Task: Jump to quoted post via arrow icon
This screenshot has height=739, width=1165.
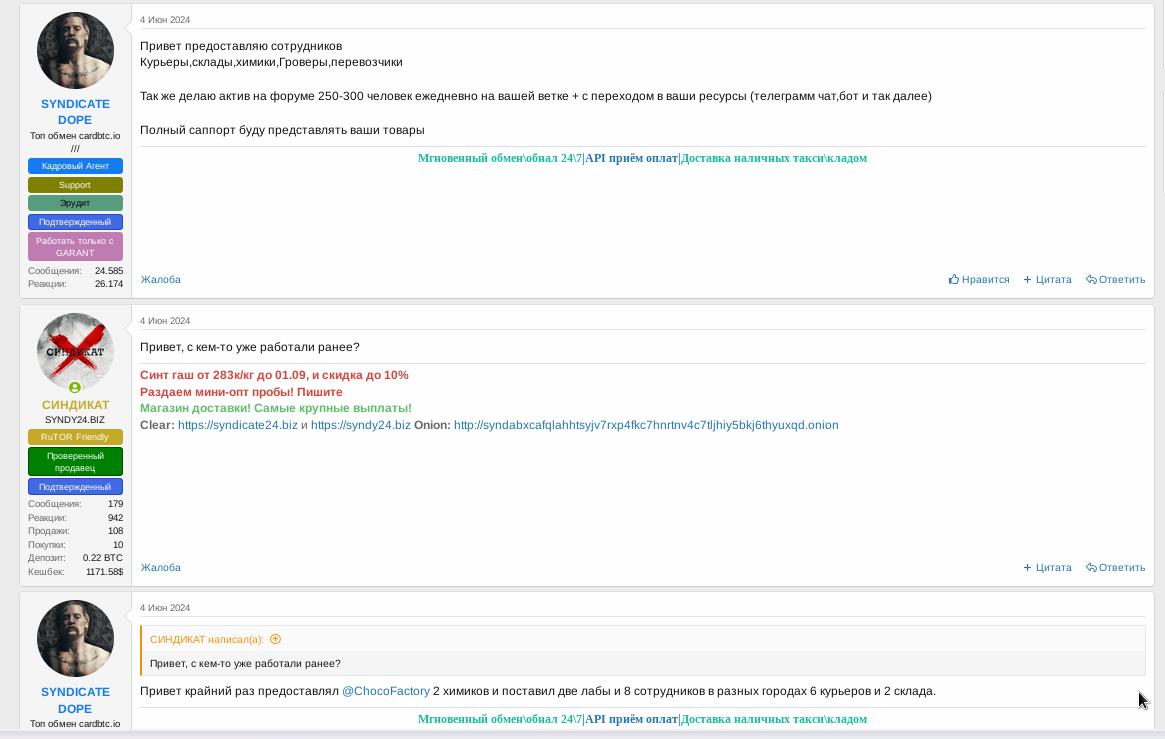Action: click(275, 639)
